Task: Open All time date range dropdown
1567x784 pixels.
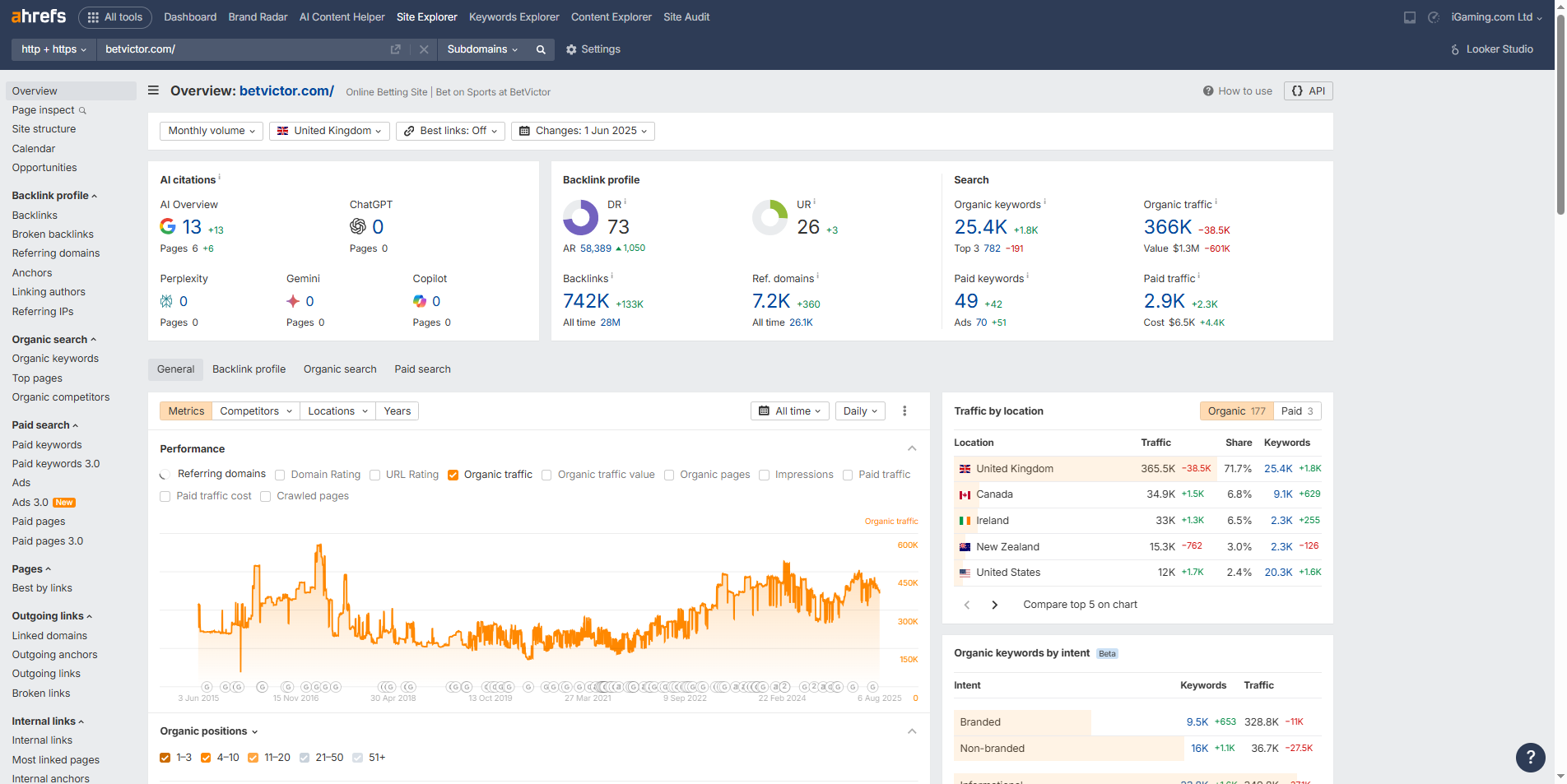Action: (790, 411)
